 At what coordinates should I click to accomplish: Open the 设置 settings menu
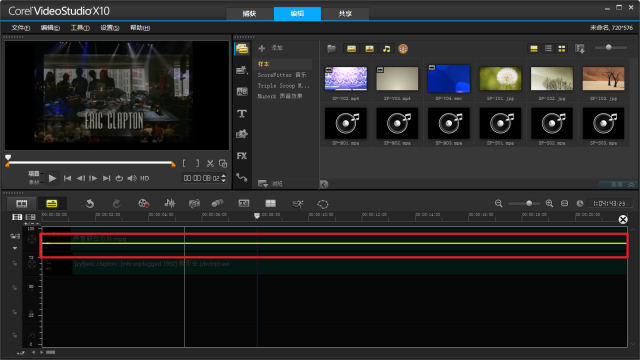[x=110, y=28]
